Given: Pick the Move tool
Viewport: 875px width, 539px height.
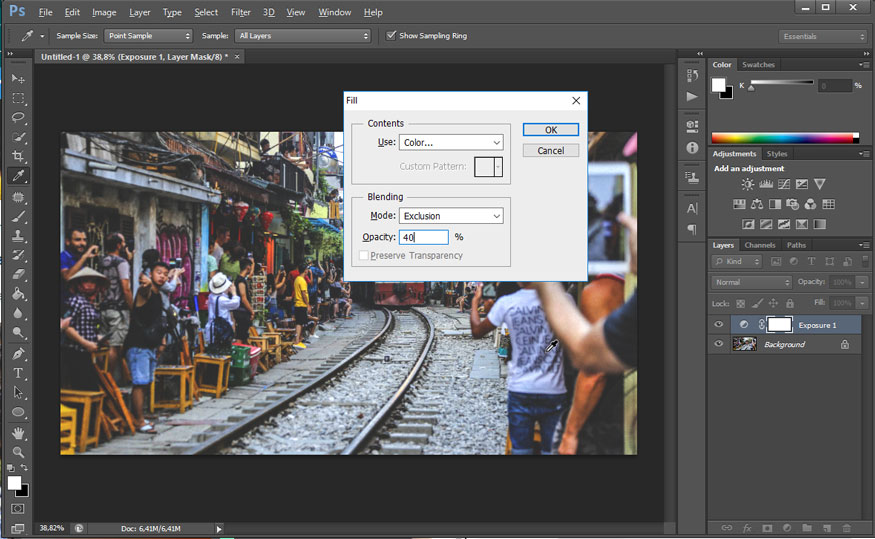Looking at the screenshot, I should click(x=18, y=78).
